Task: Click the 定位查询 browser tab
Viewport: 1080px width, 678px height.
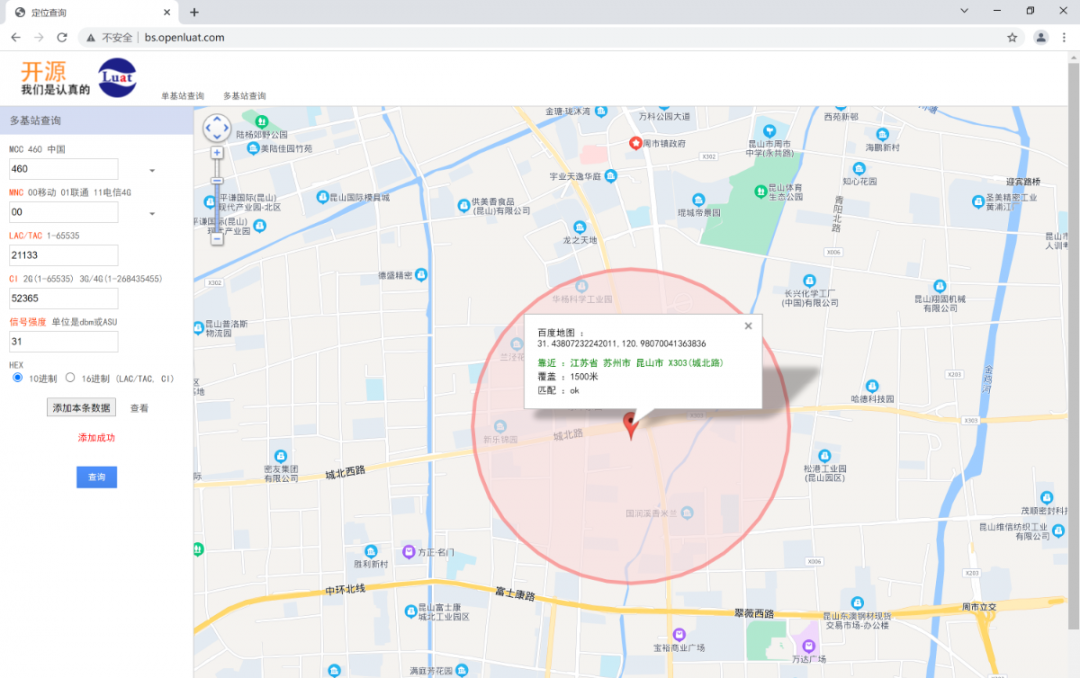Action: [94, 12]
